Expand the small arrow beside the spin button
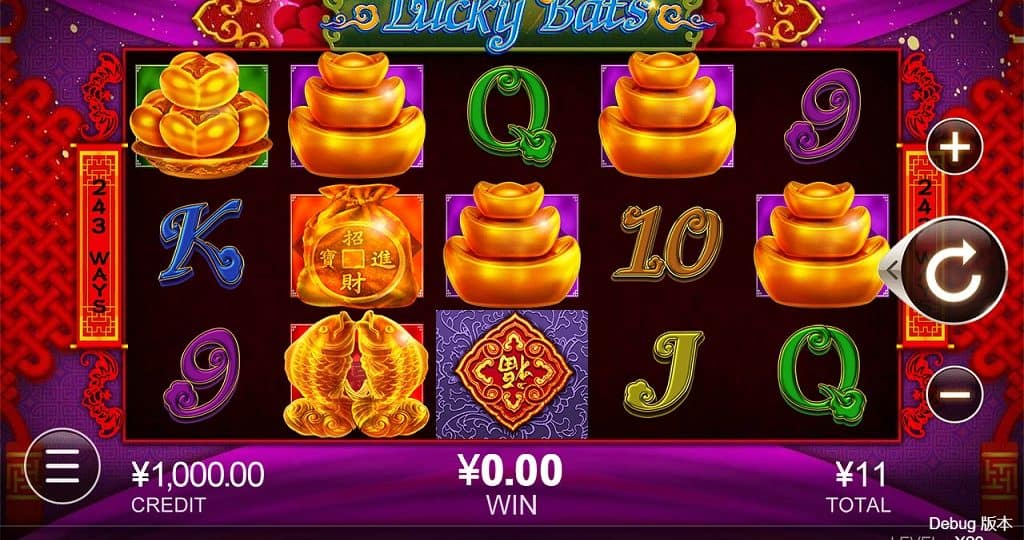 click(889, 269)
